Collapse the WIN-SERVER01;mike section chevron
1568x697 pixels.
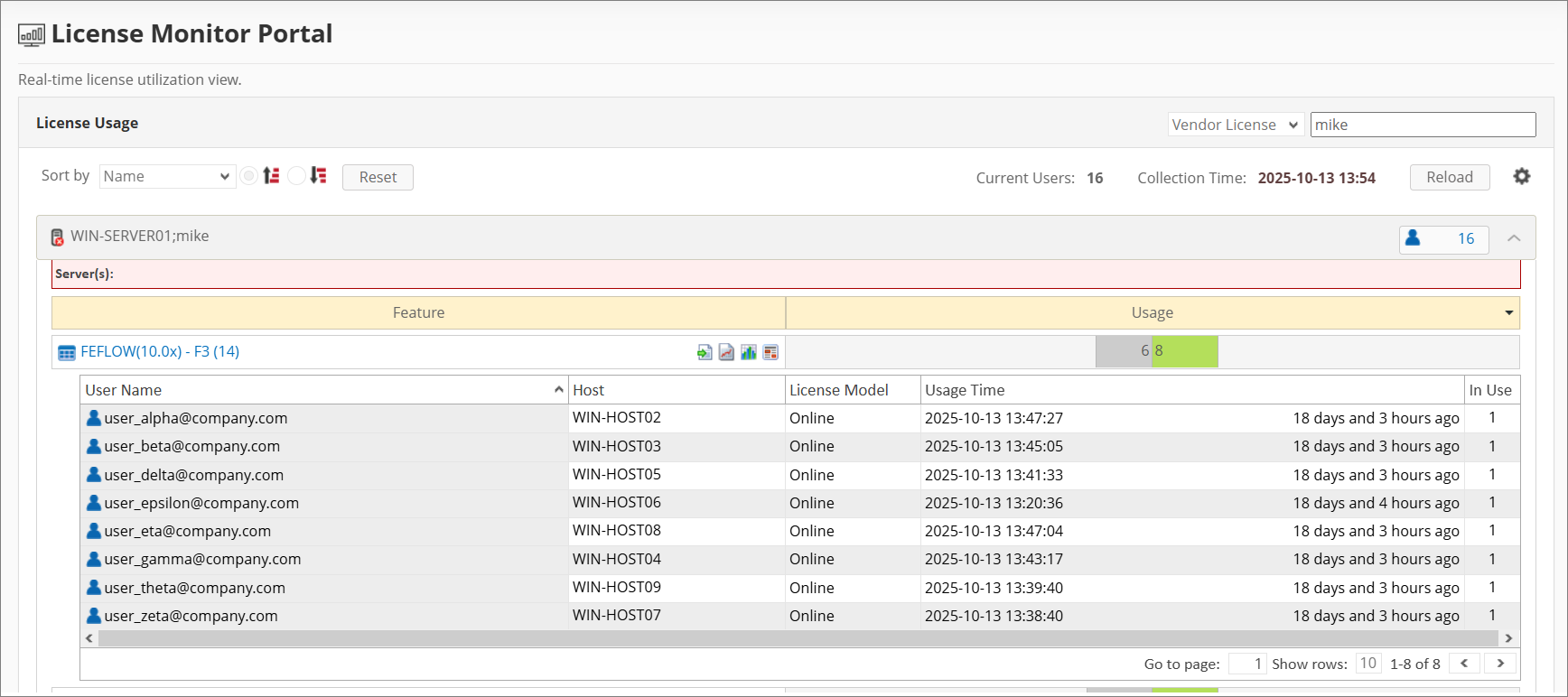pos(1514,238)
